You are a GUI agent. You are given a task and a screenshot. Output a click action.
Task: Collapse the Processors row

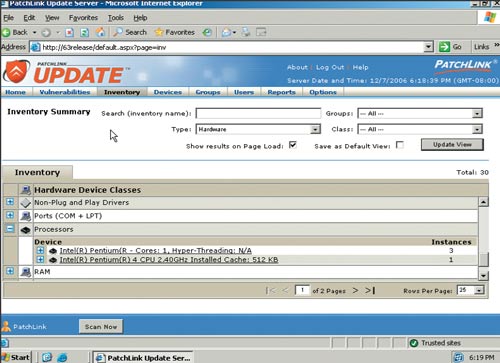(x=10, y=229)
